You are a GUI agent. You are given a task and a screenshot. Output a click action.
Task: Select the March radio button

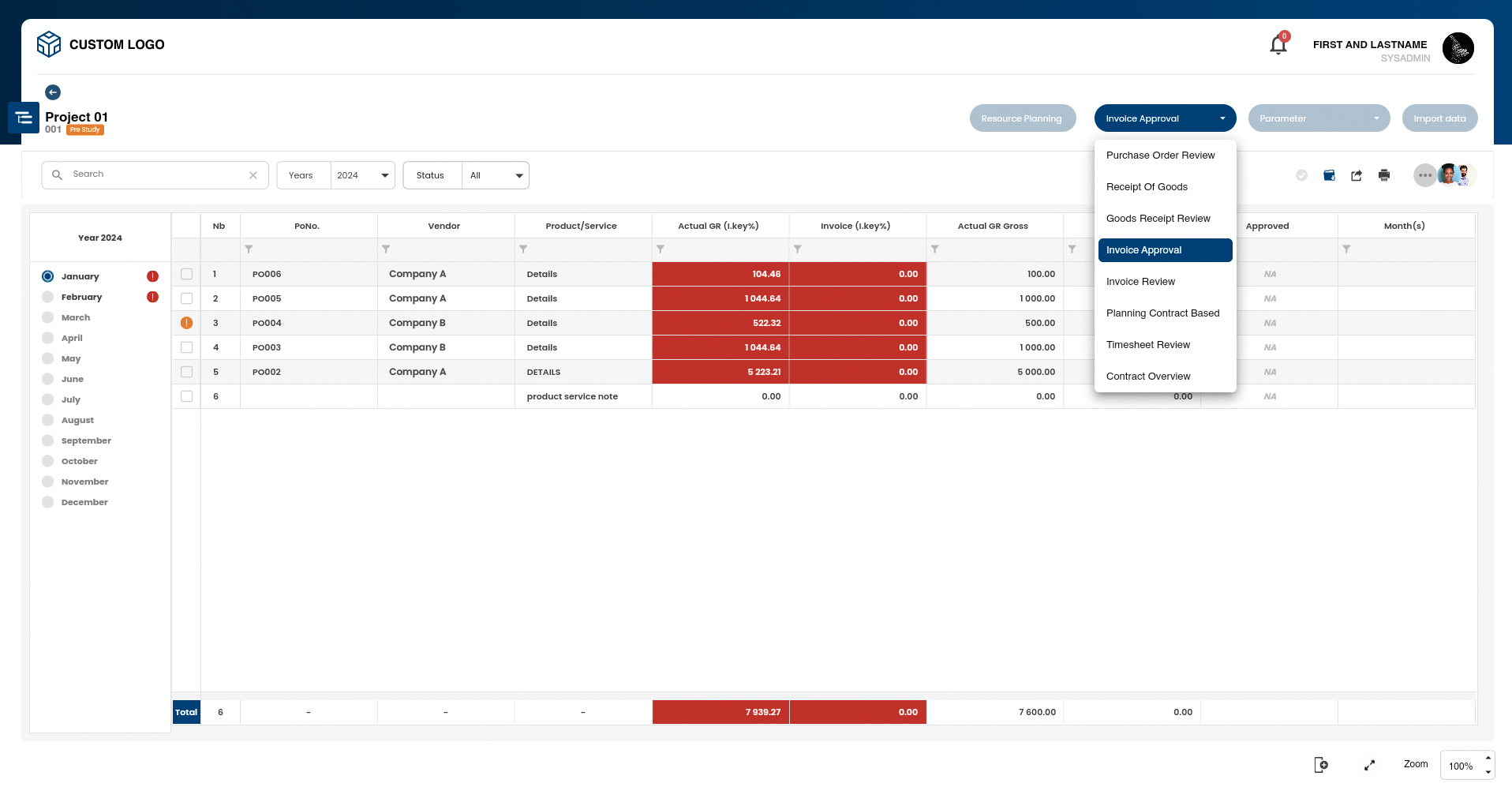tap(49, 317)
